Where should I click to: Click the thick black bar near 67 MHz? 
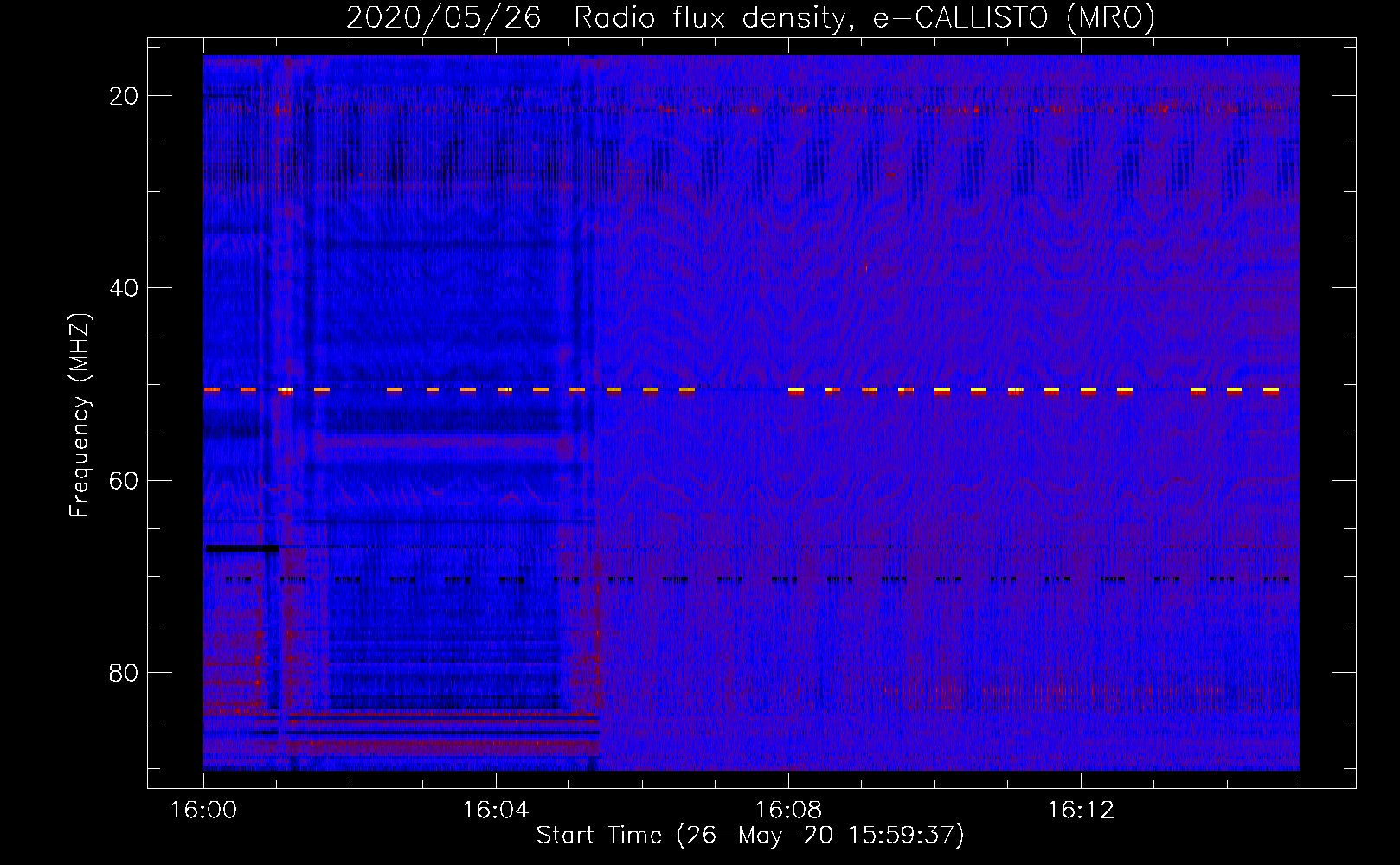point(241,548)
